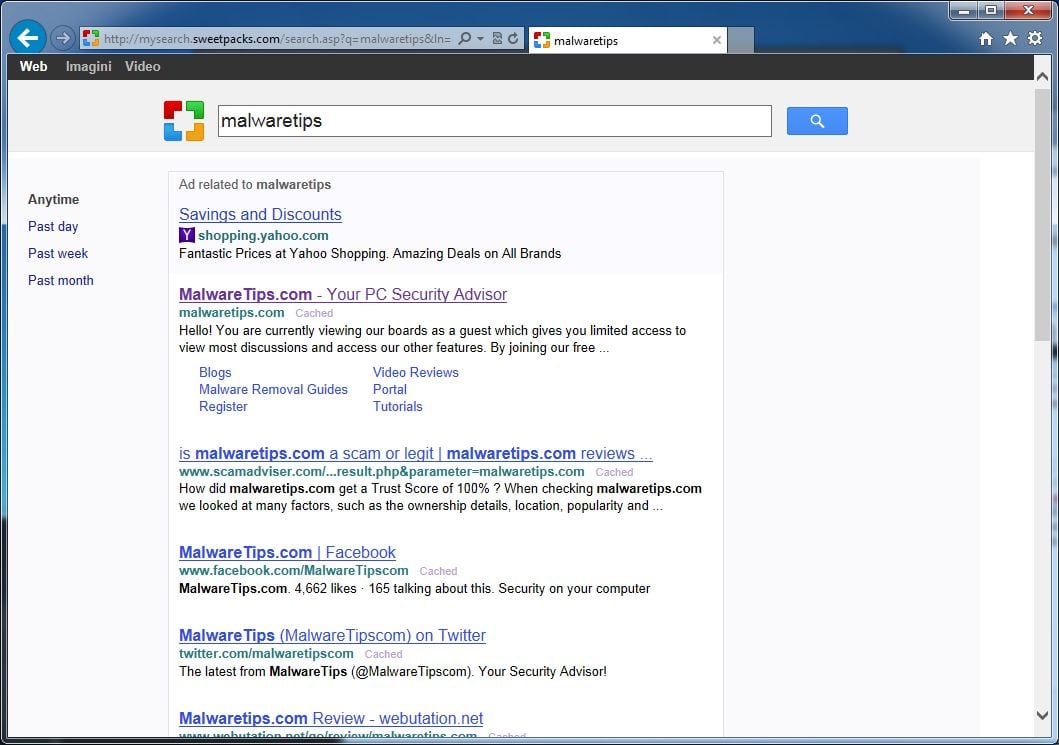Image resolution: width=1059 pixels, height=745 pixels.
Task: Open Cached copy of Facebook result
Action: (x=438, y=571)
